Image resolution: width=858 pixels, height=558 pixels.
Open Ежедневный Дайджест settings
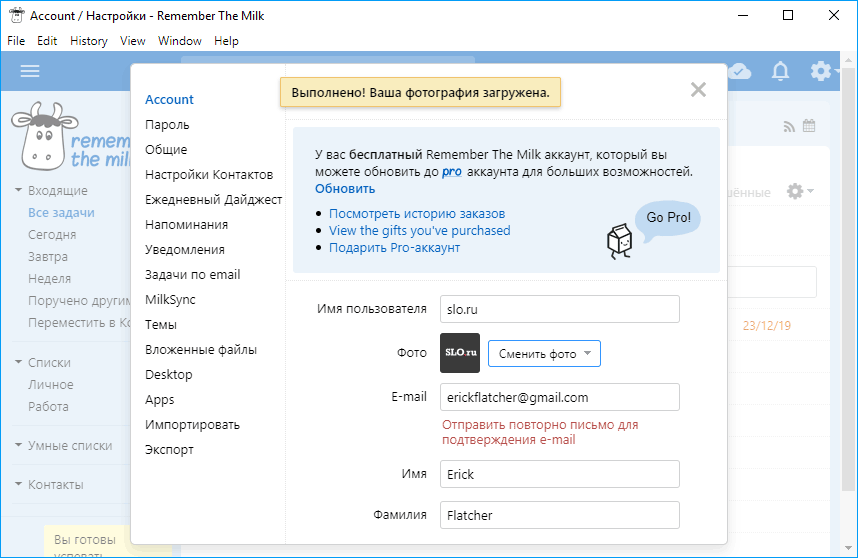213,200
